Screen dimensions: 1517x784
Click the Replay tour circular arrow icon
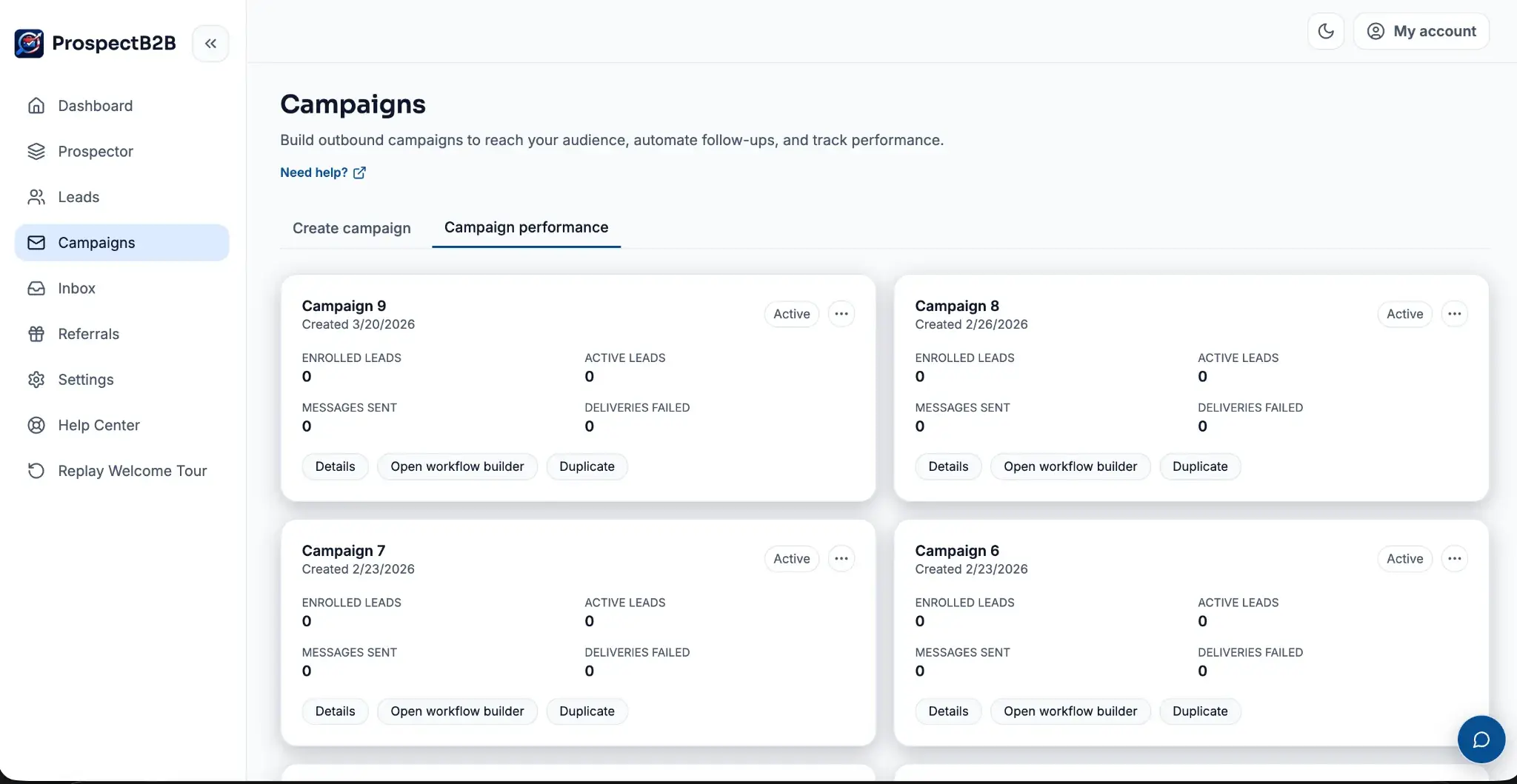36,471
